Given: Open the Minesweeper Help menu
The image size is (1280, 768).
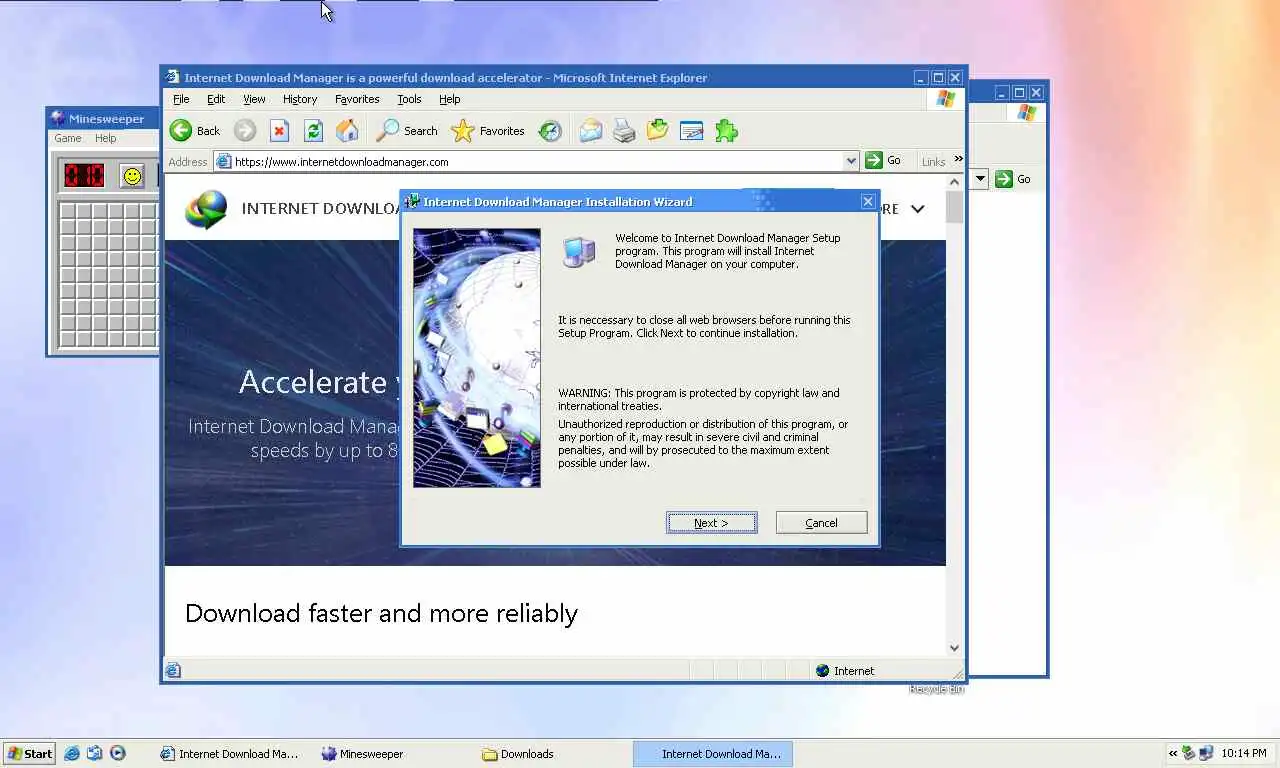Looking at the screenshot, I should pyautogui.click(x=105, y=138).
